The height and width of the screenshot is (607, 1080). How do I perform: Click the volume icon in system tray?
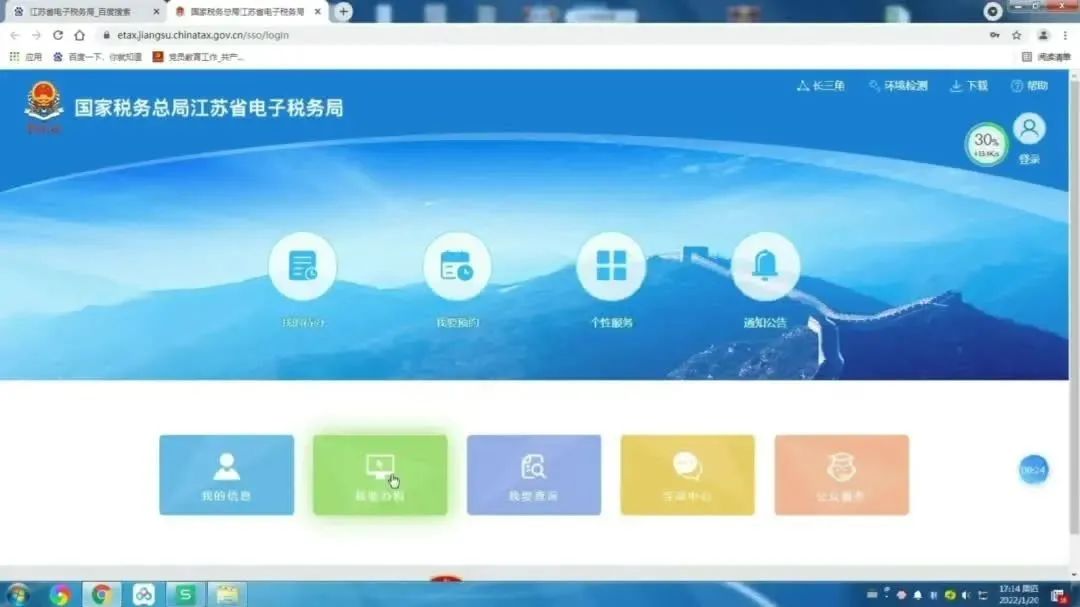[966, 595]
